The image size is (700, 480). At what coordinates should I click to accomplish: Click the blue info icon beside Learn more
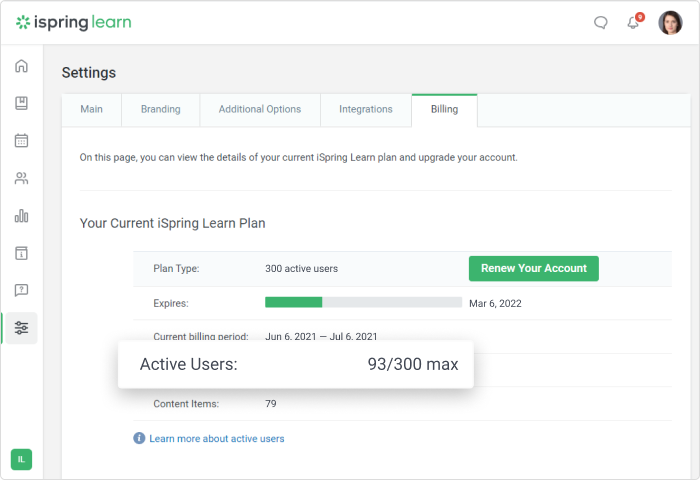pos(139,438)
